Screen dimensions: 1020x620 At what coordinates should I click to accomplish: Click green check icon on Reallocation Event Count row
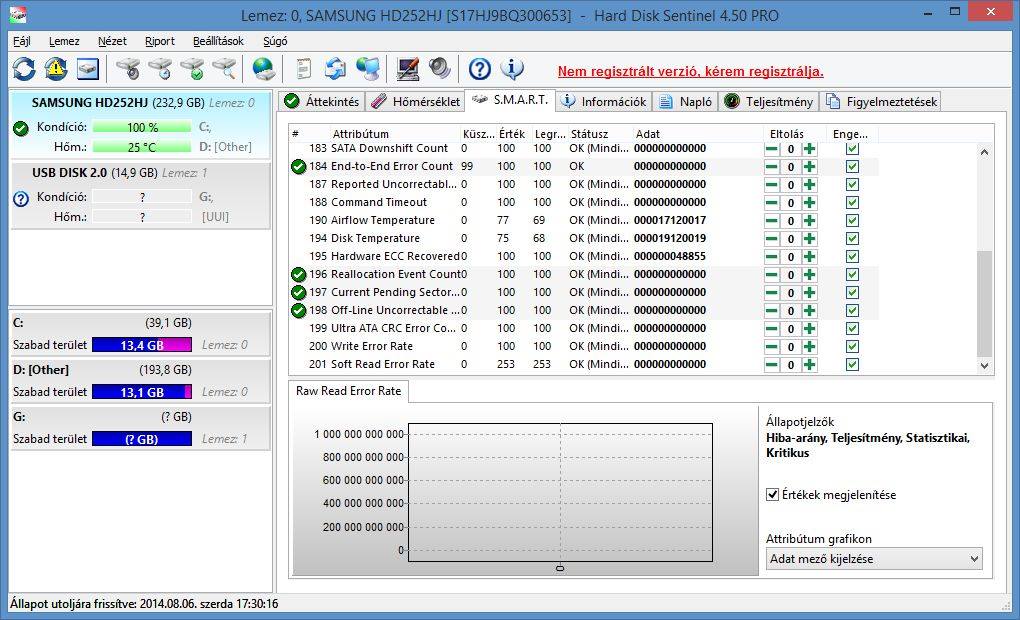[x=299, y=275]
